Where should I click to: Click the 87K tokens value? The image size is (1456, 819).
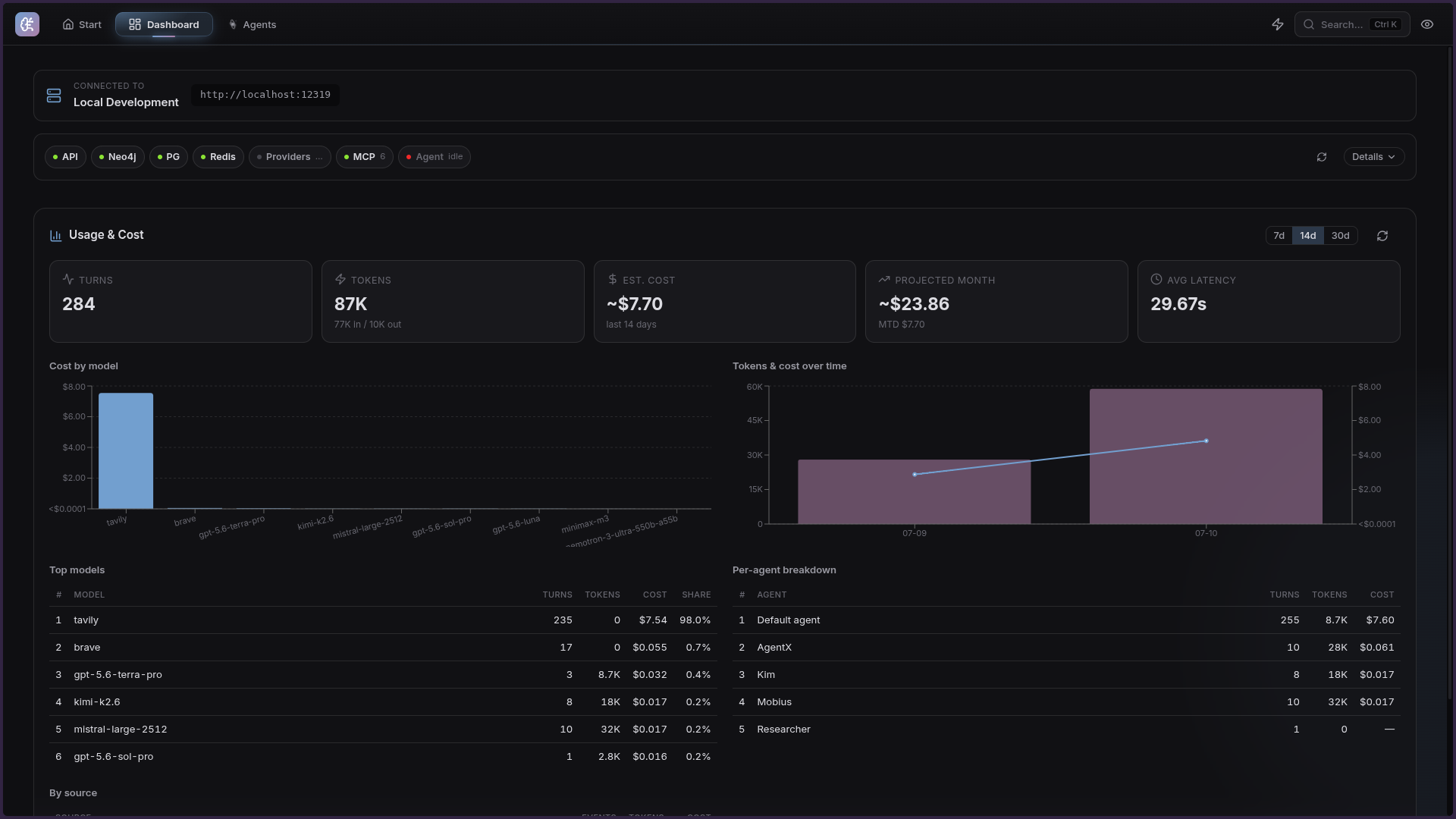(x=350, y=304)
